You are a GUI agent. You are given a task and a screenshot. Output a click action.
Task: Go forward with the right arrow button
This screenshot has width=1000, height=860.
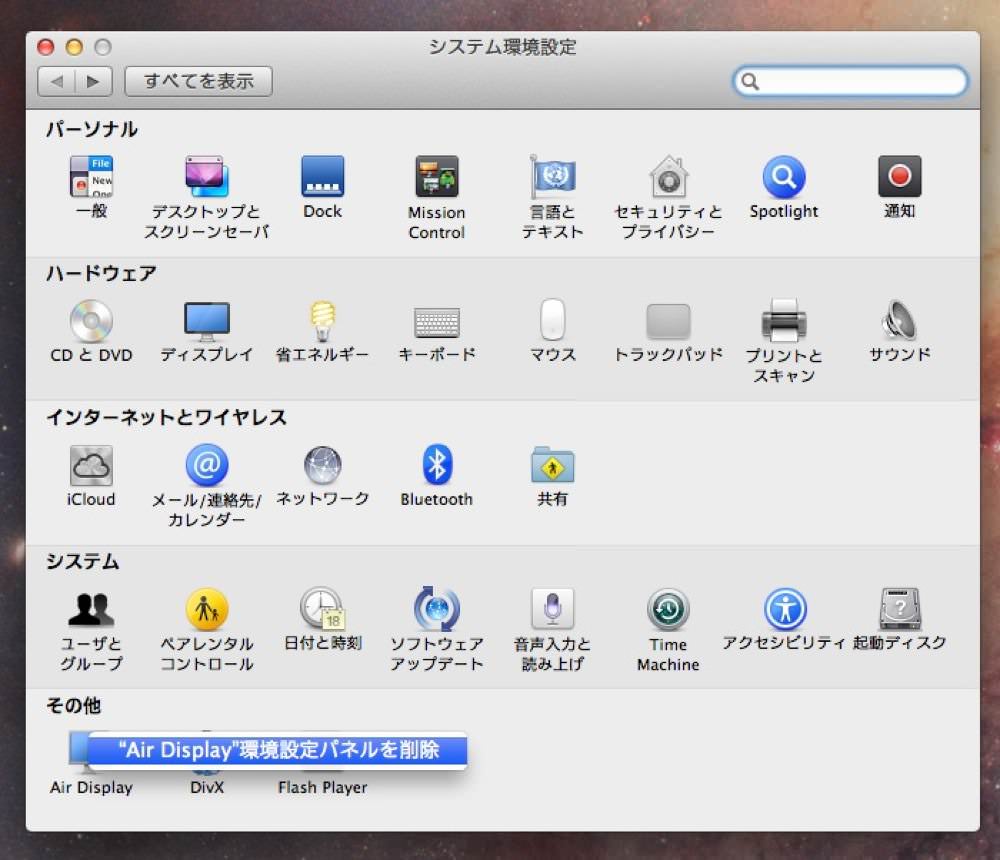tap(94, 81)
